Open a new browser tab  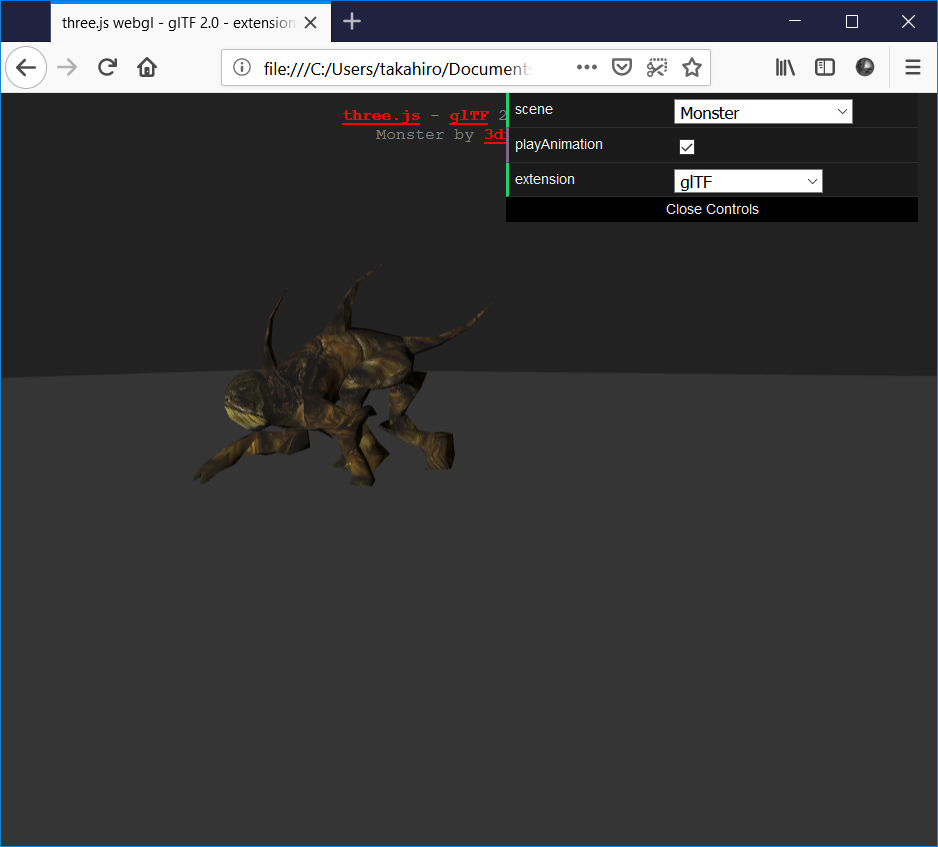coord(352,22)
